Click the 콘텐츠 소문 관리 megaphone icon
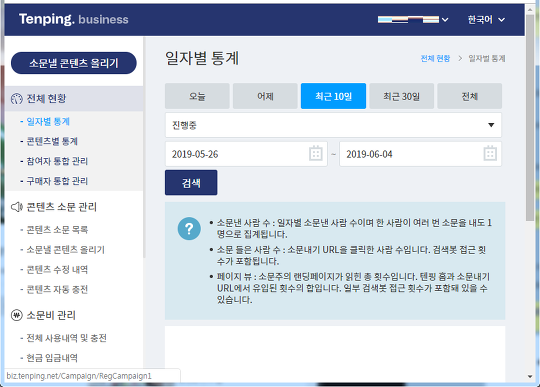This screenshot has height=387, width=540. coord(17,207)
